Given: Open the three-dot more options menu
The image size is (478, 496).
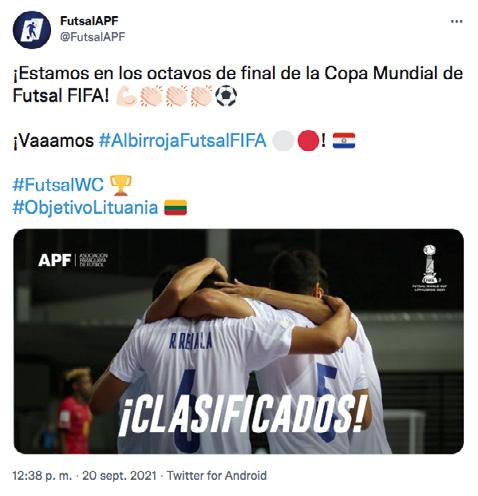Looking at the screenshot, I should (x=456, y=21).
